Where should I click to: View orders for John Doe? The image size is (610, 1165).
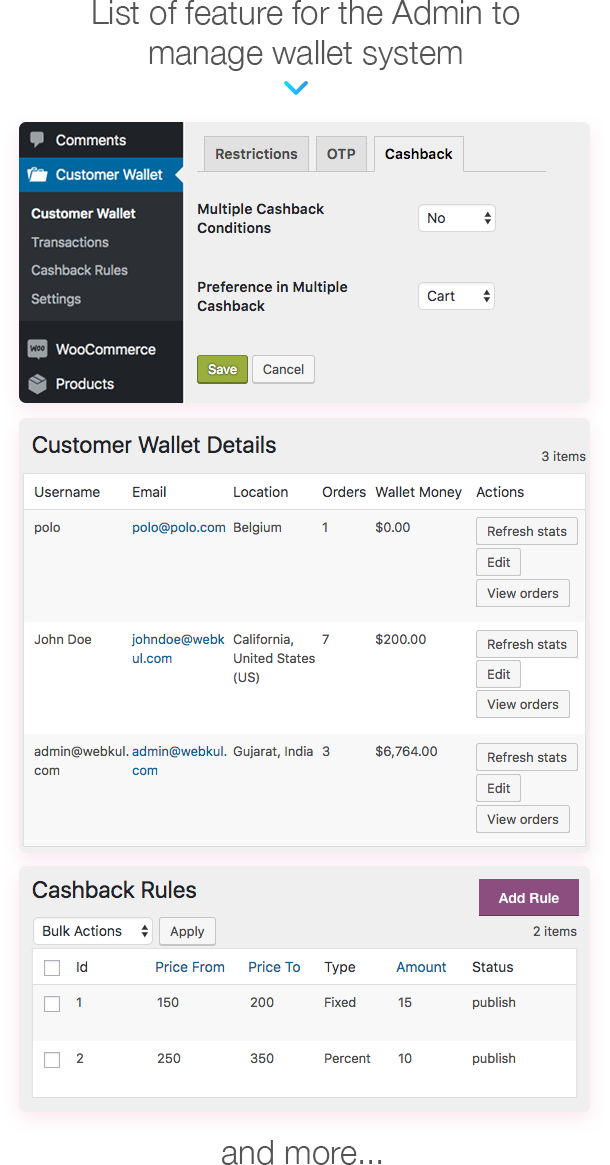click(x=523, y=704)
